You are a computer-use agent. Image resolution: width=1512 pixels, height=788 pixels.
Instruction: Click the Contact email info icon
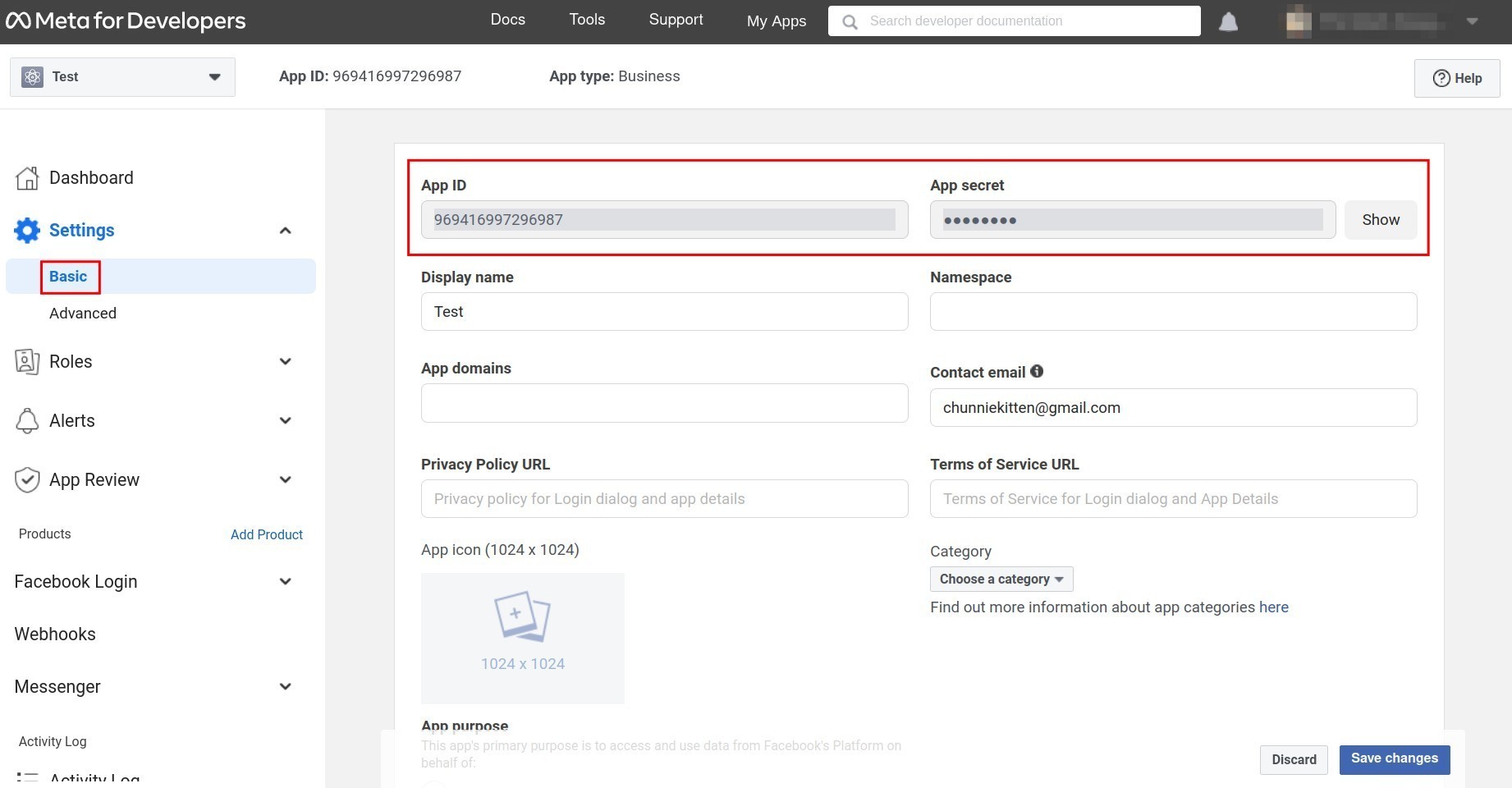tap(1037, 371)
